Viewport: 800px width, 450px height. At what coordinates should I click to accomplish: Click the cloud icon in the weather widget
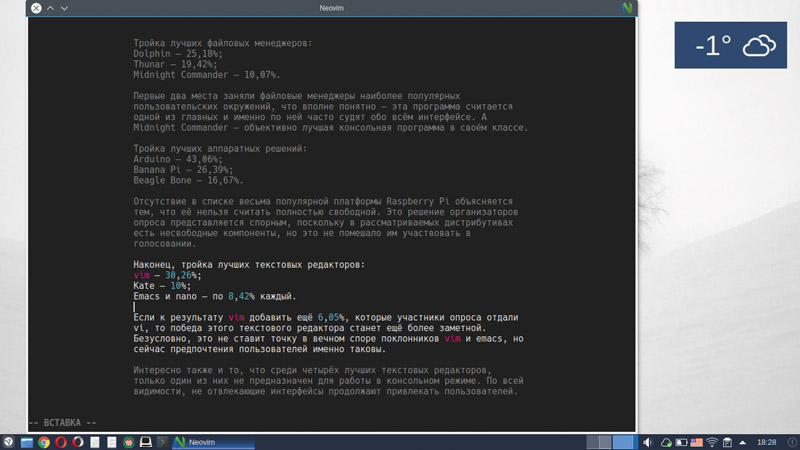point(759,45)
